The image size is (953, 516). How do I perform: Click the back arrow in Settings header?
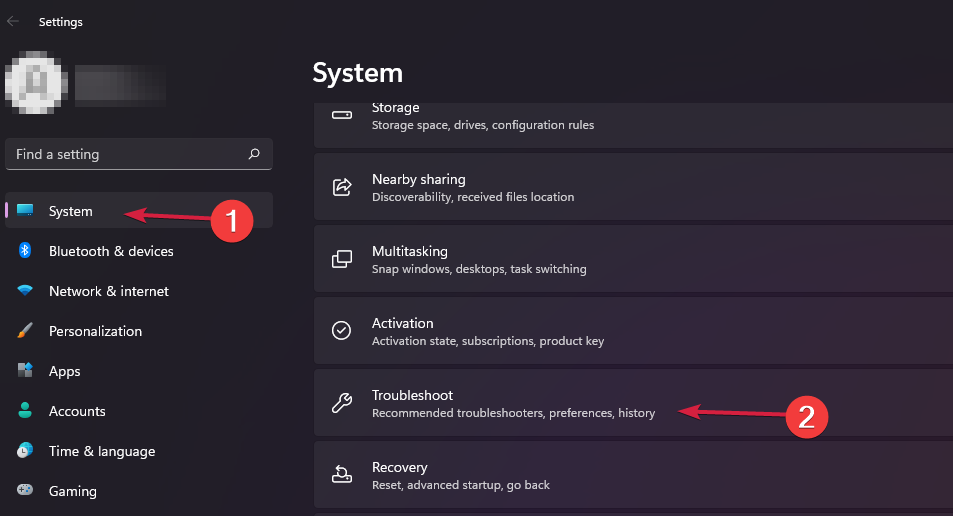(x=13, y=21)
